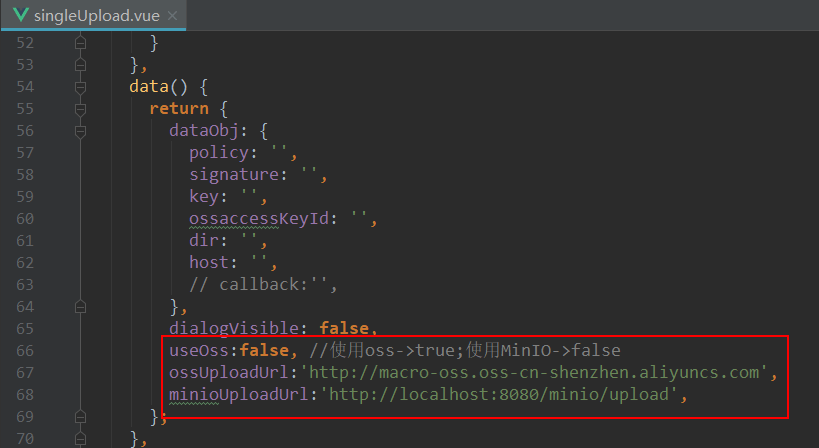819x448 pixels.
Task: Click the fold end marker at line 69
Action: (x=80, y=417)
